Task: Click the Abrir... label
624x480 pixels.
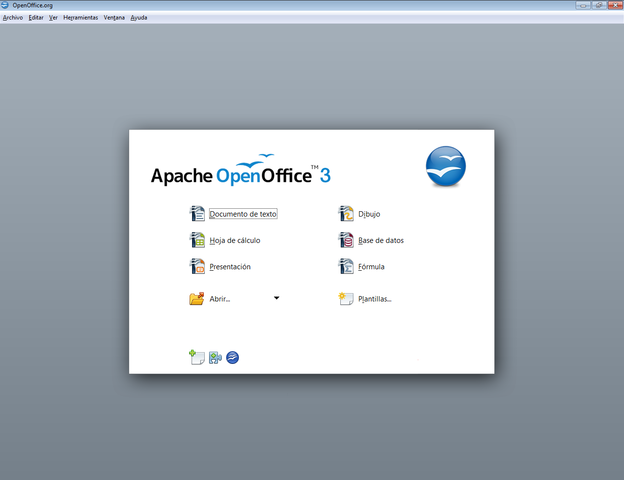Action: 220,299
